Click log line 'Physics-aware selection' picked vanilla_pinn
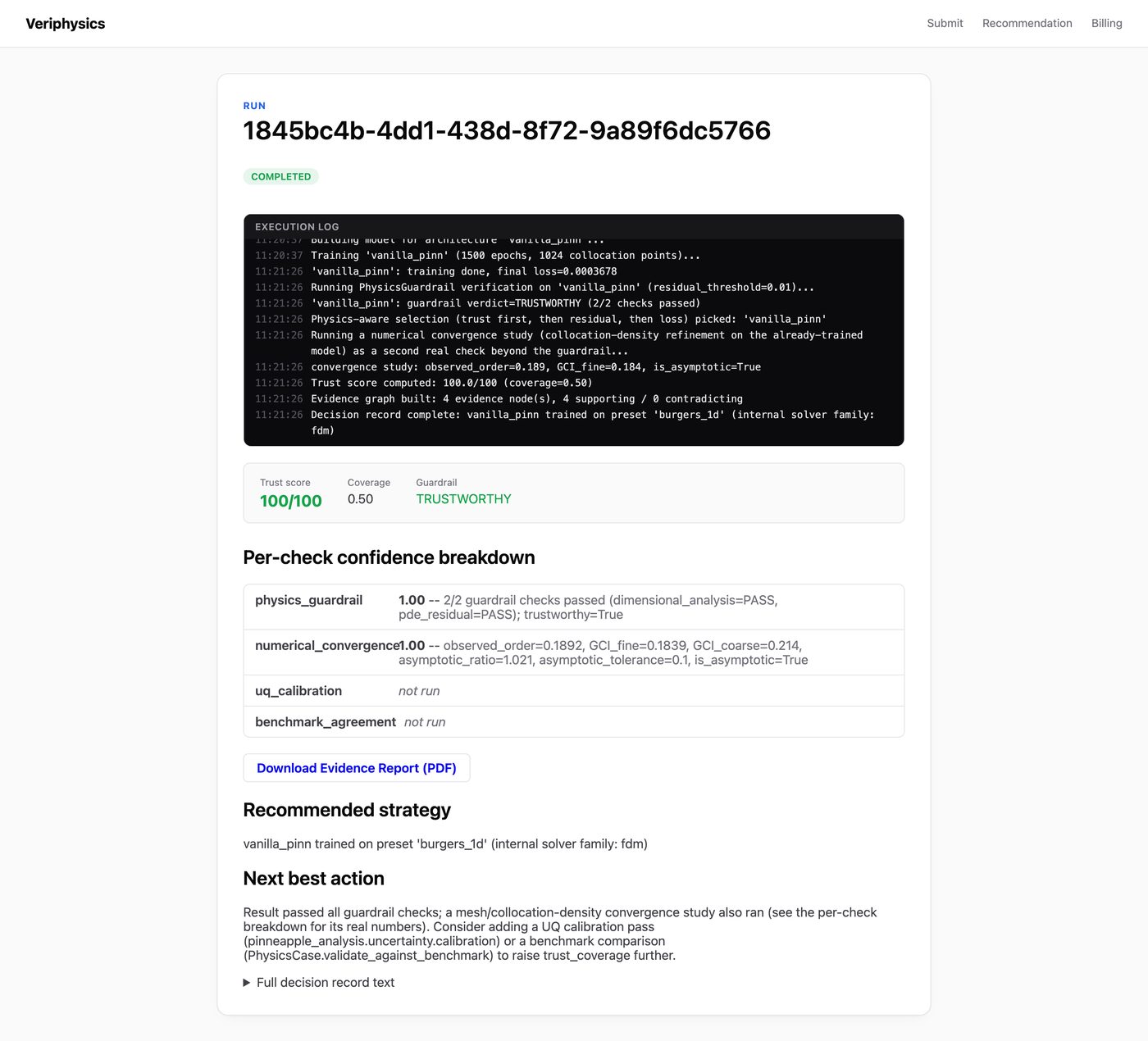This screenshot has height=1041, width=1148. click(x=568, y=319)
